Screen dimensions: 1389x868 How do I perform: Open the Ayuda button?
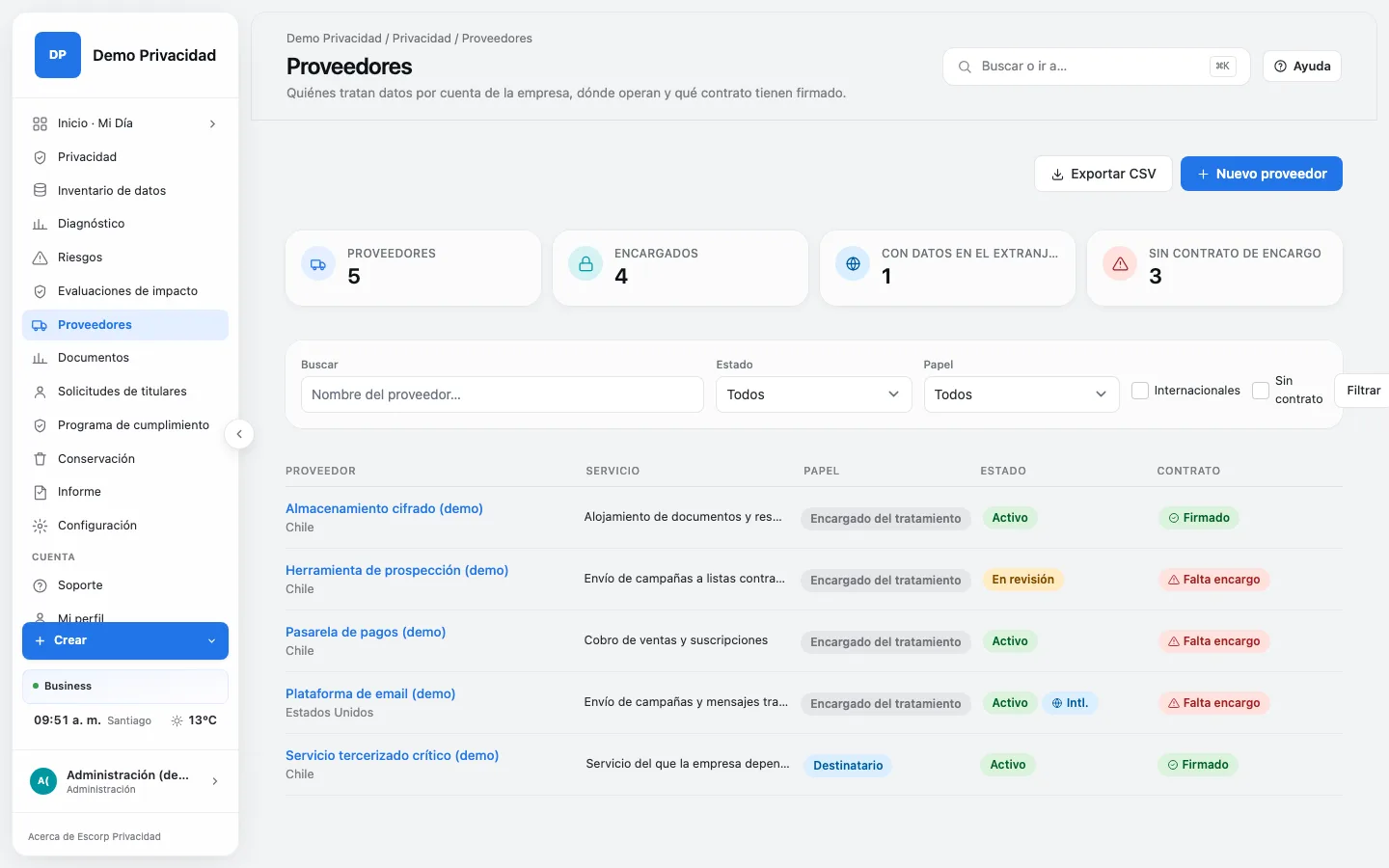pyautogui.click(x=1302, y=67)
